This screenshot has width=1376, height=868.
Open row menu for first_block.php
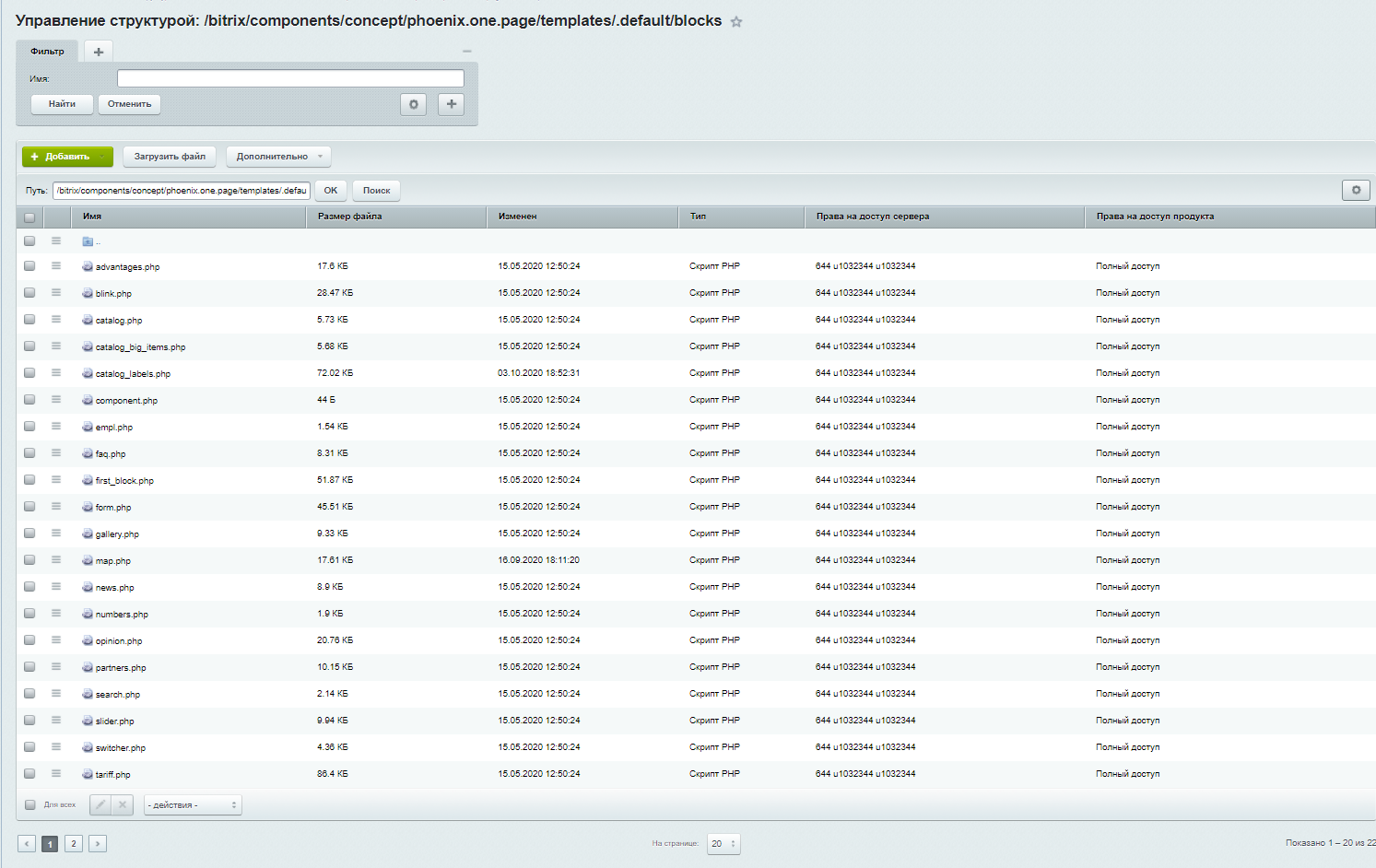tap(56, 479)
